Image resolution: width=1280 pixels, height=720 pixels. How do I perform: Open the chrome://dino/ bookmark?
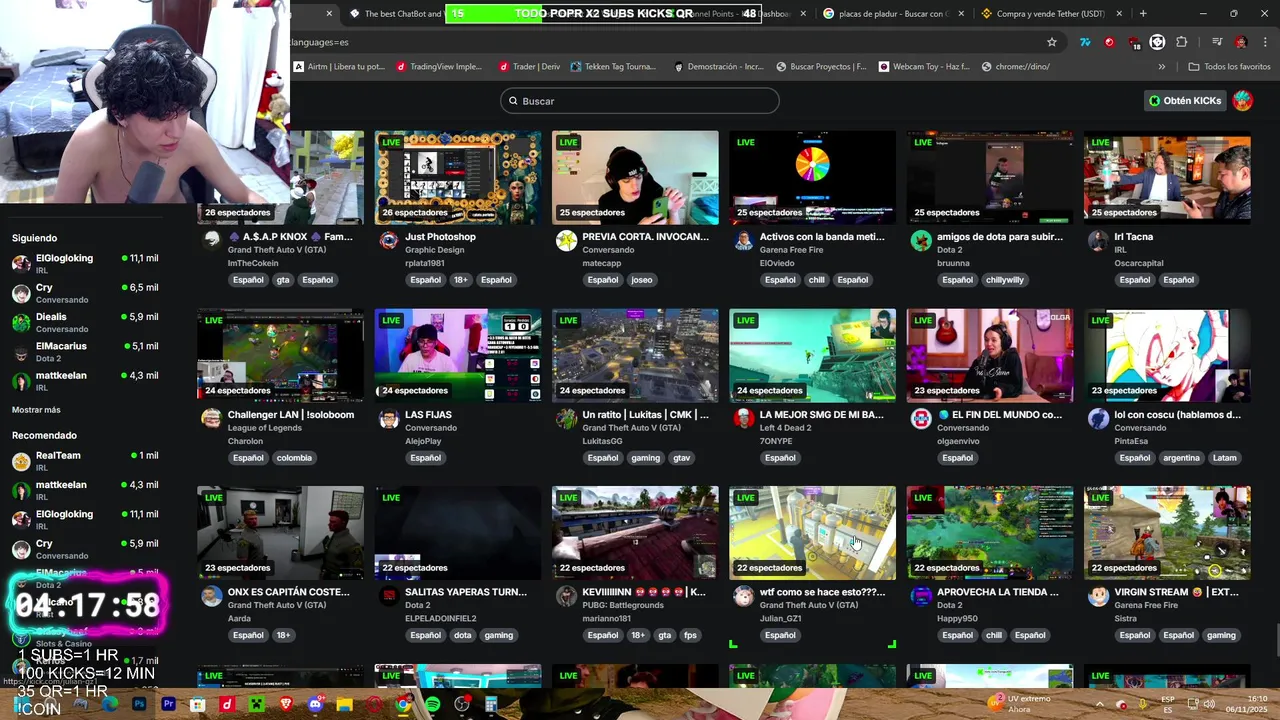click(1015, 67)
